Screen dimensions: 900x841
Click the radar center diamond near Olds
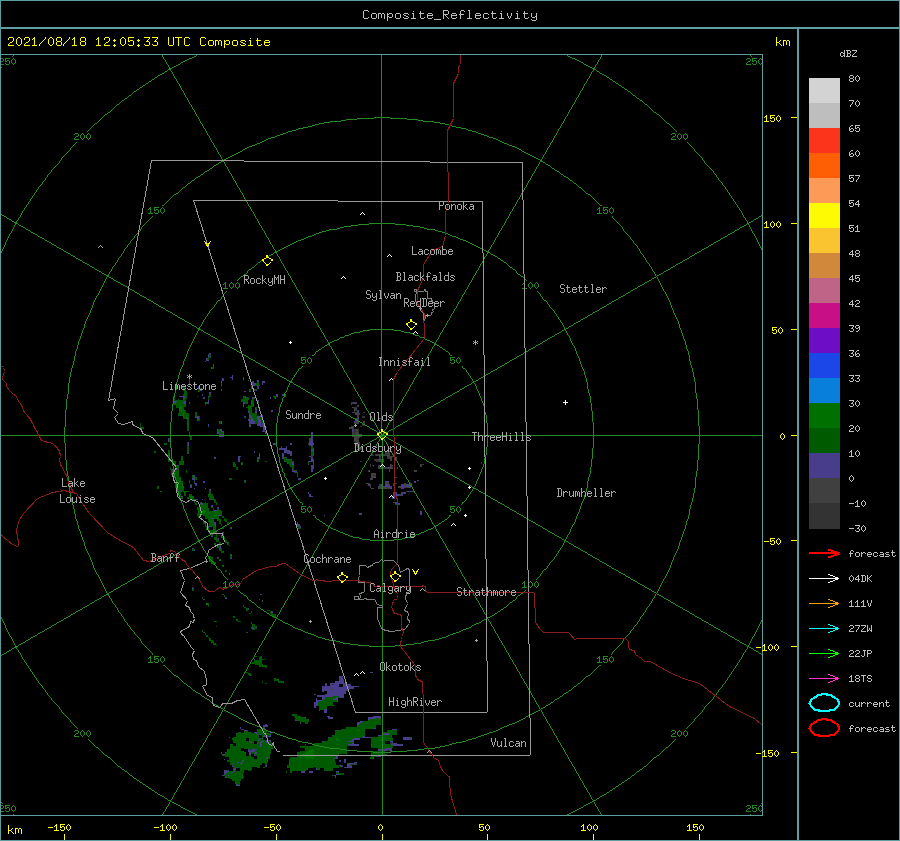coord(382,435)
